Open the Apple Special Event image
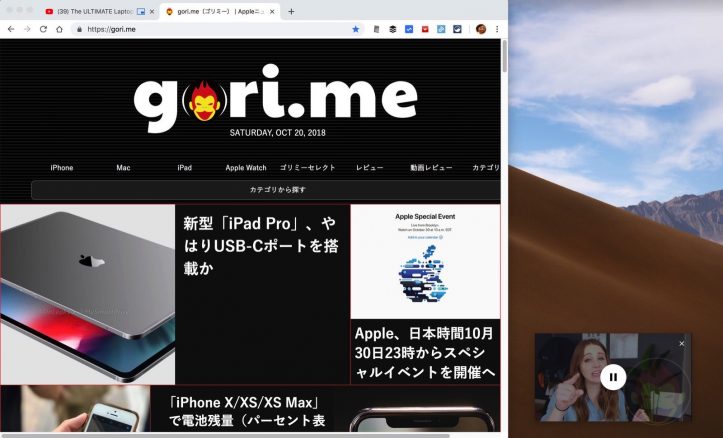 point(425,261)
